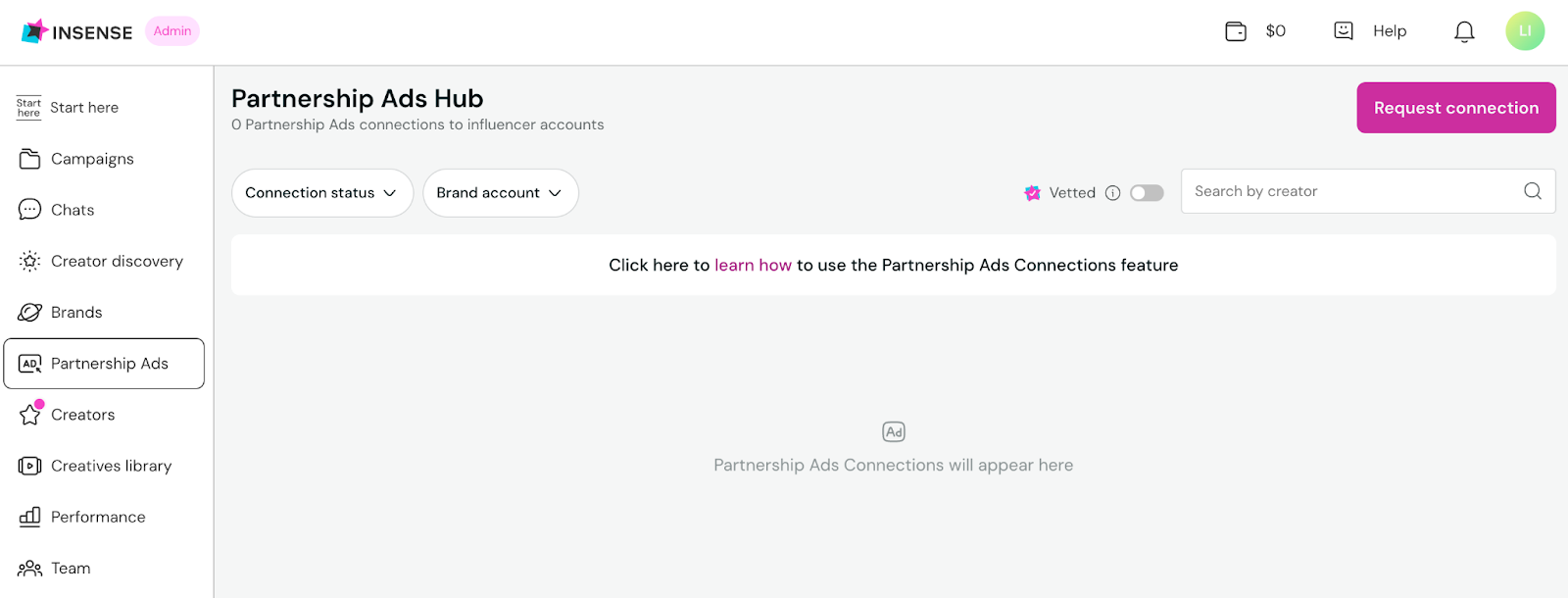1568x598 pixels.
Task: Follow the 'learn how' link
Action: coord(753,265)
